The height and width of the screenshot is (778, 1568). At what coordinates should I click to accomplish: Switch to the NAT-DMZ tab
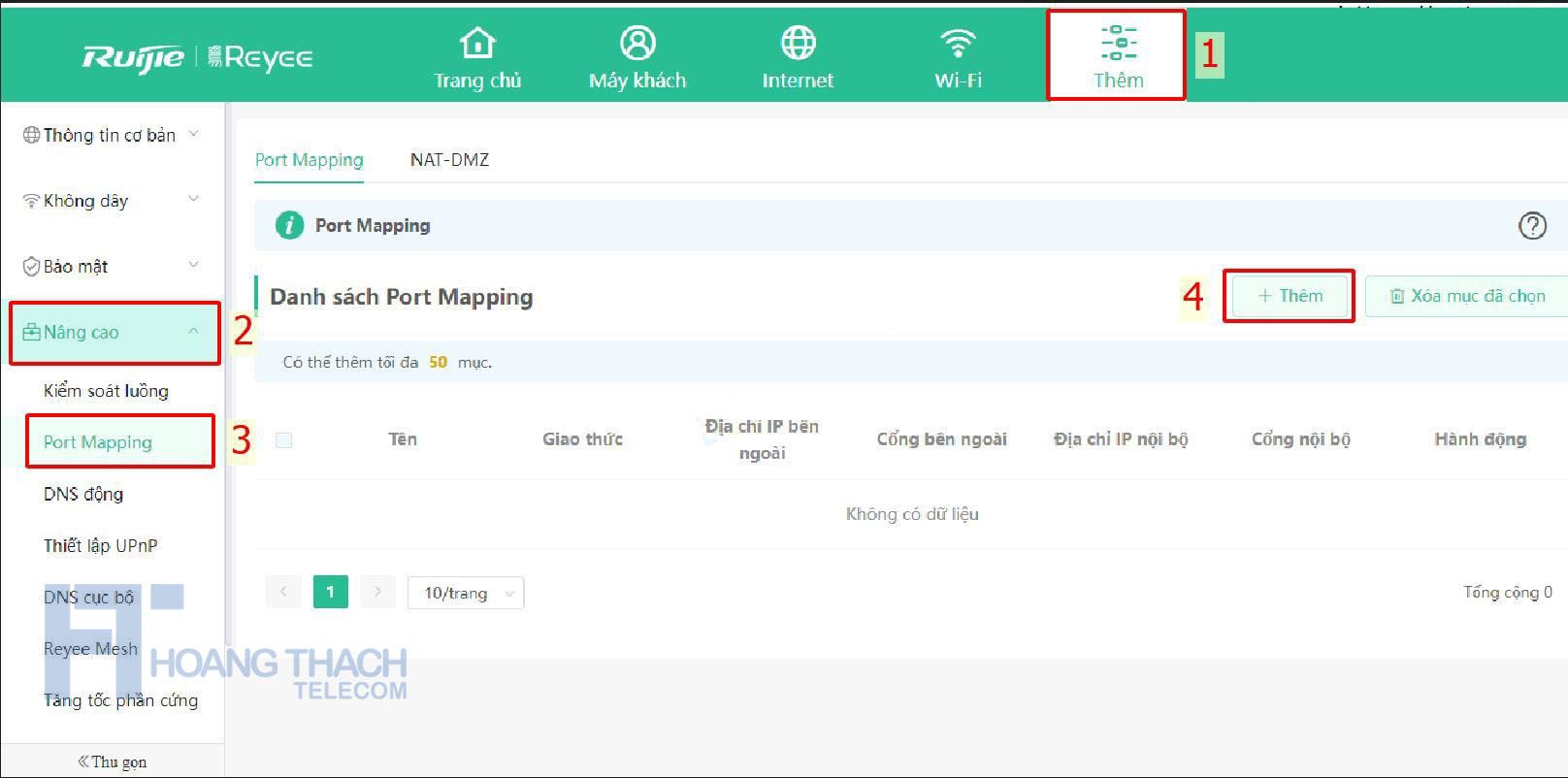coord(449,159)
